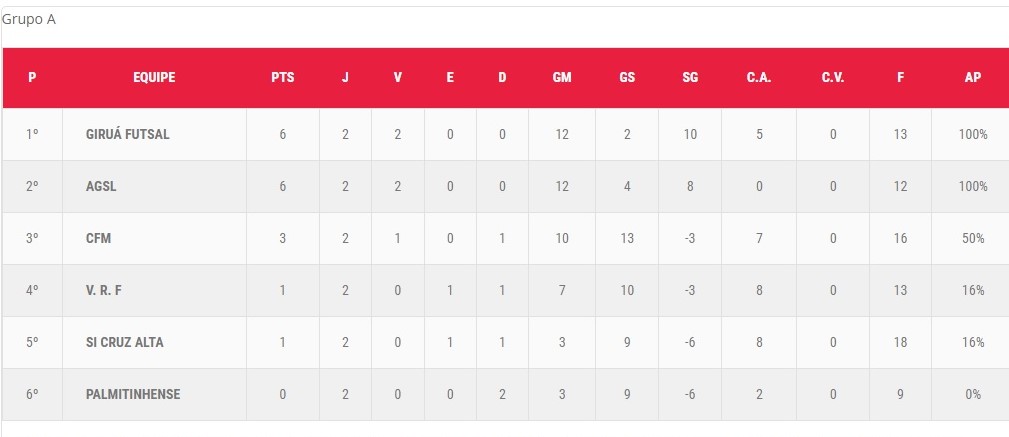The image size is (1009, 437).
Task: Select the PALMITINHENSE team name
Action: pyautogui.click(x=133, y=394)
